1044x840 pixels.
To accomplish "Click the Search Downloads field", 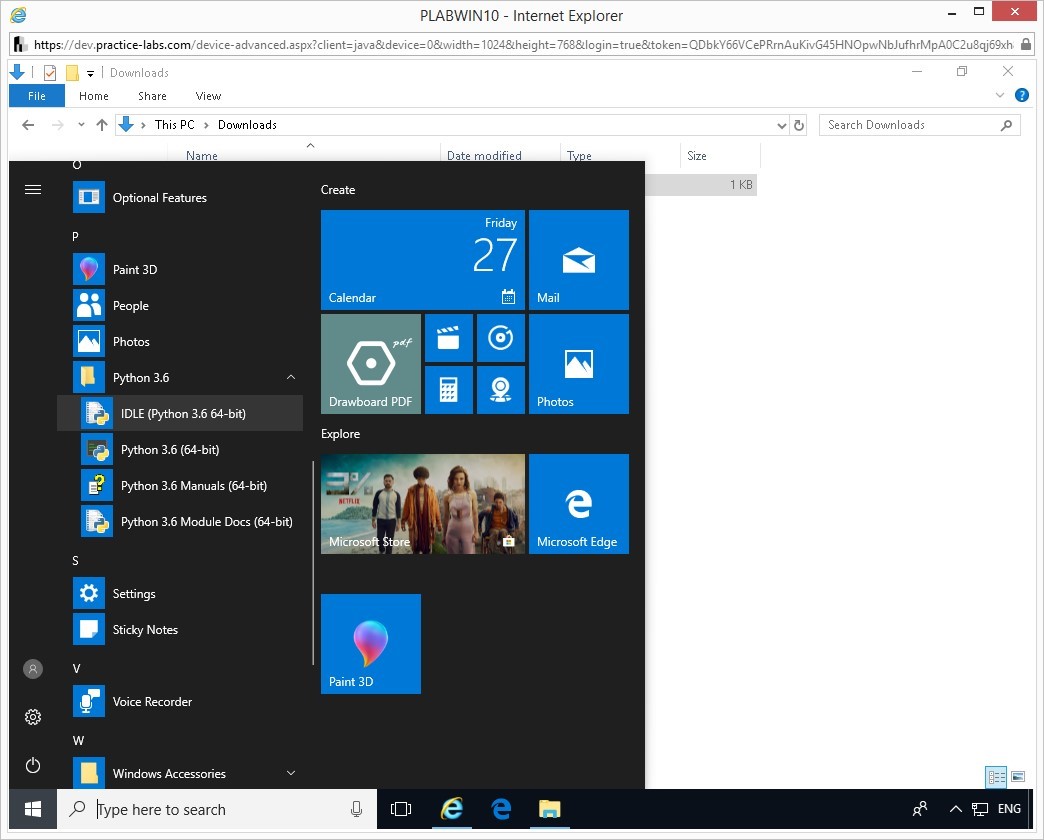I will pos(910,125).
